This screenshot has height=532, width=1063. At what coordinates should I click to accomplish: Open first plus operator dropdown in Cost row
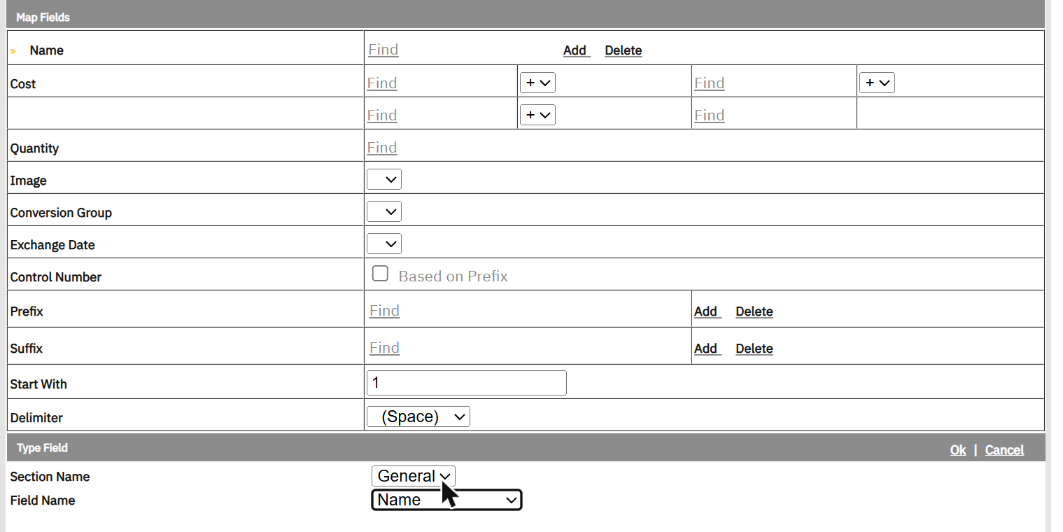pos(538,83)
